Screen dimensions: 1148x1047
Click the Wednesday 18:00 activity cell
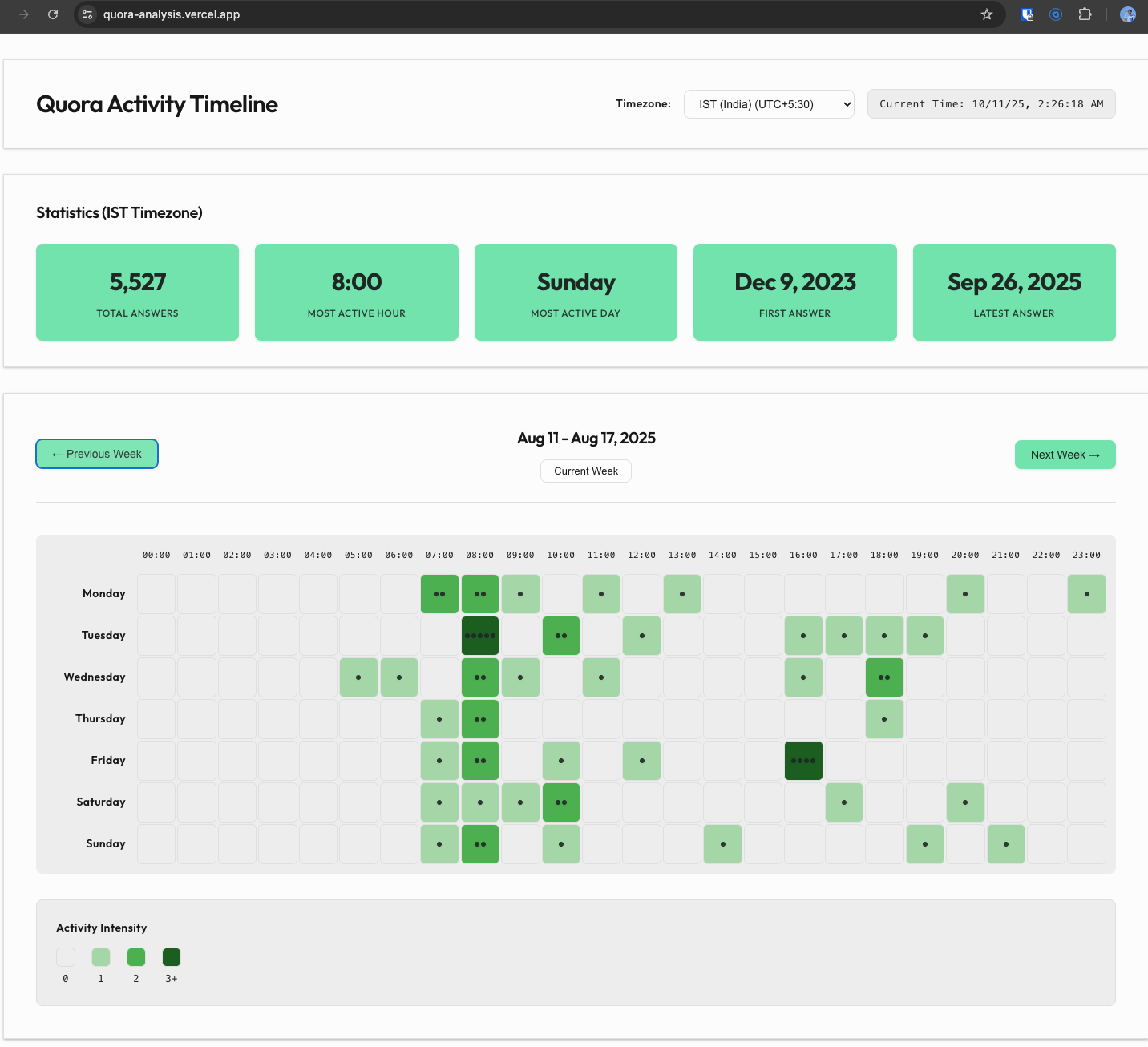(x=884, y=677)
